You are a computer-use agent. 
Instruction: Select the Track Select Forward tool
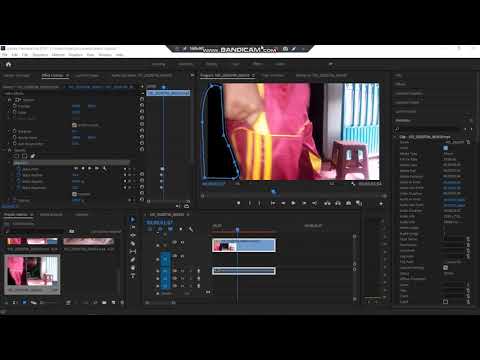point(133,227)
